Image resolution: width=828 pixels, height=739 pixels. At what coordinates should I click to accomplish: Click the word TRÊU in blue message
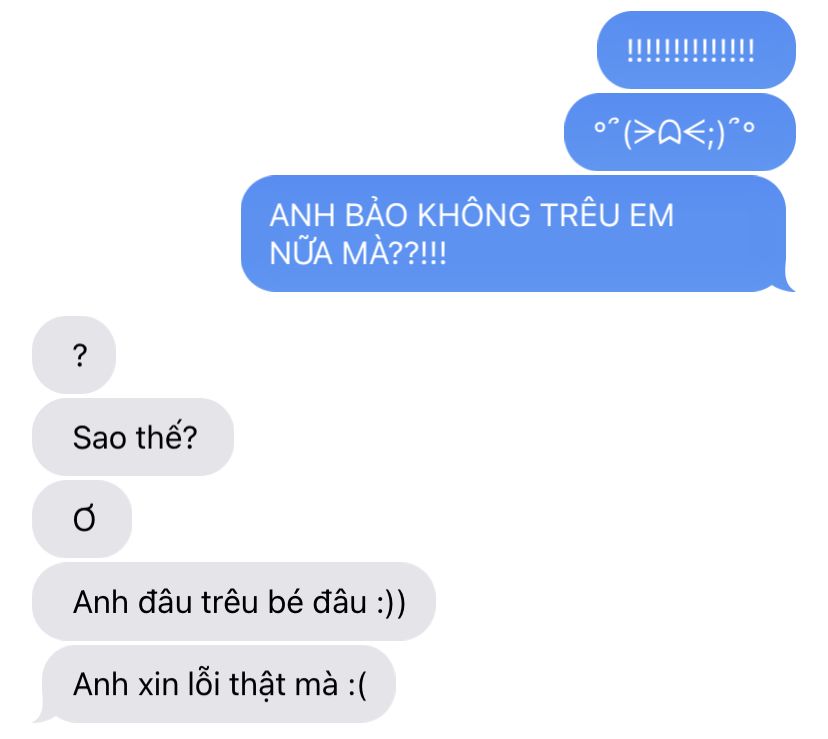580,215
